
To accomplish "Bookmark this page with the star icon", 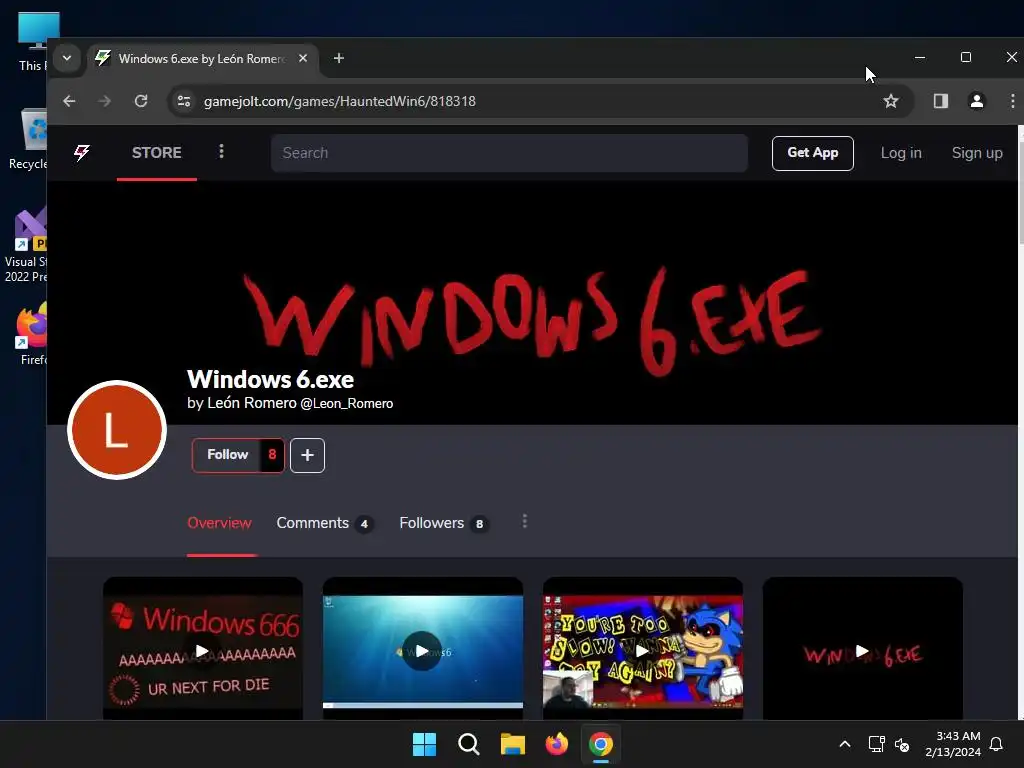I will pos(891,101).
